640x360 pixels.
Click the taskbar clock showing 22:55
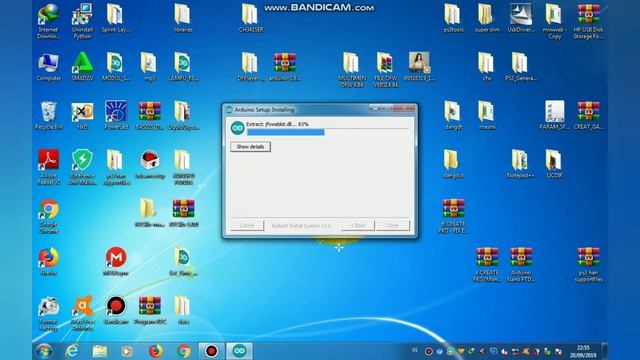click(x=583, y=351)
